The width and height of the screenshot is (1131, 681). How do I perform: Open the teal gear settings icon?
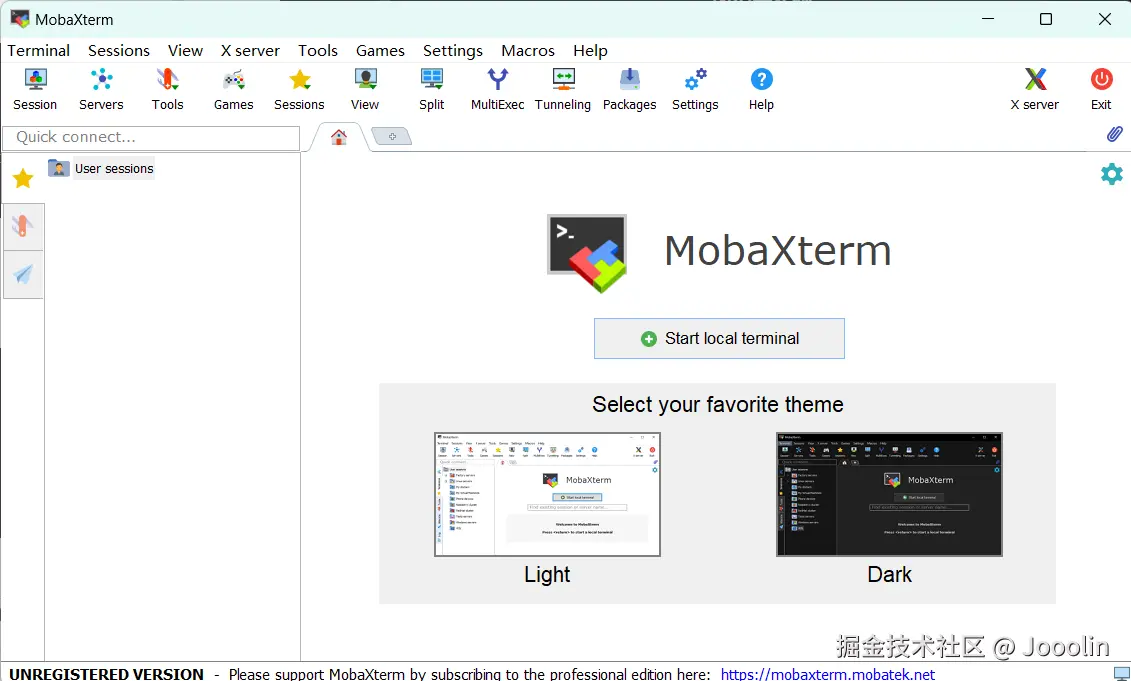click(1112, 174)
